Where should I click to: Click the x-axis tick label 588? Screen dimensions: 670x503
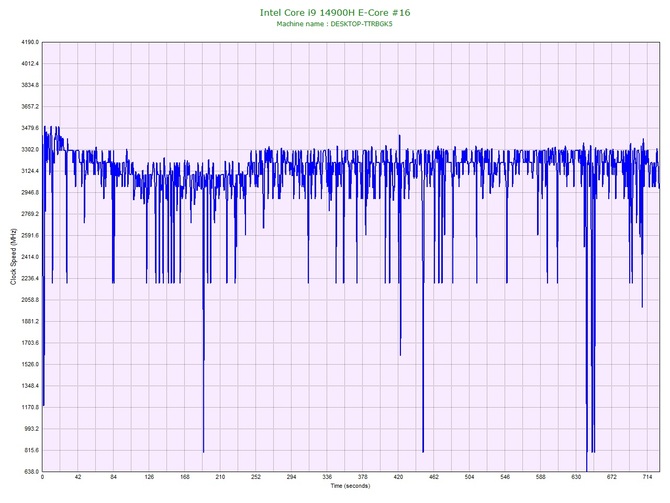click(541, 477)
